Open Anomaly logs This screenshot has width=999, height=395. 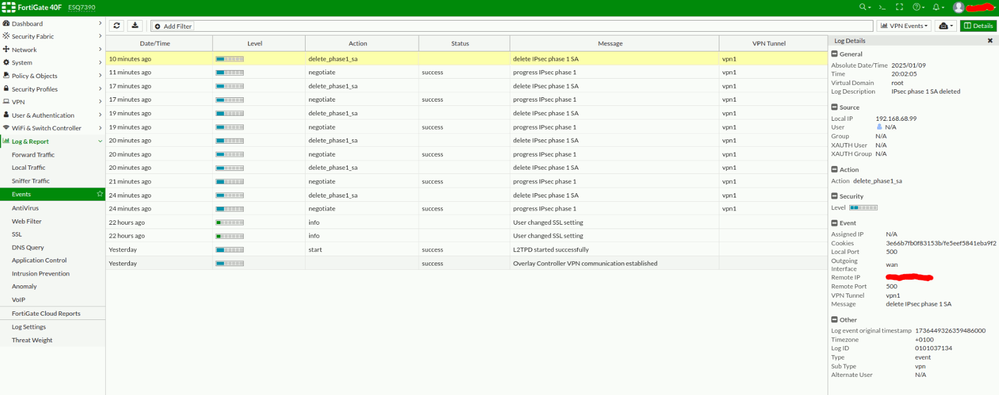(24, 287)
